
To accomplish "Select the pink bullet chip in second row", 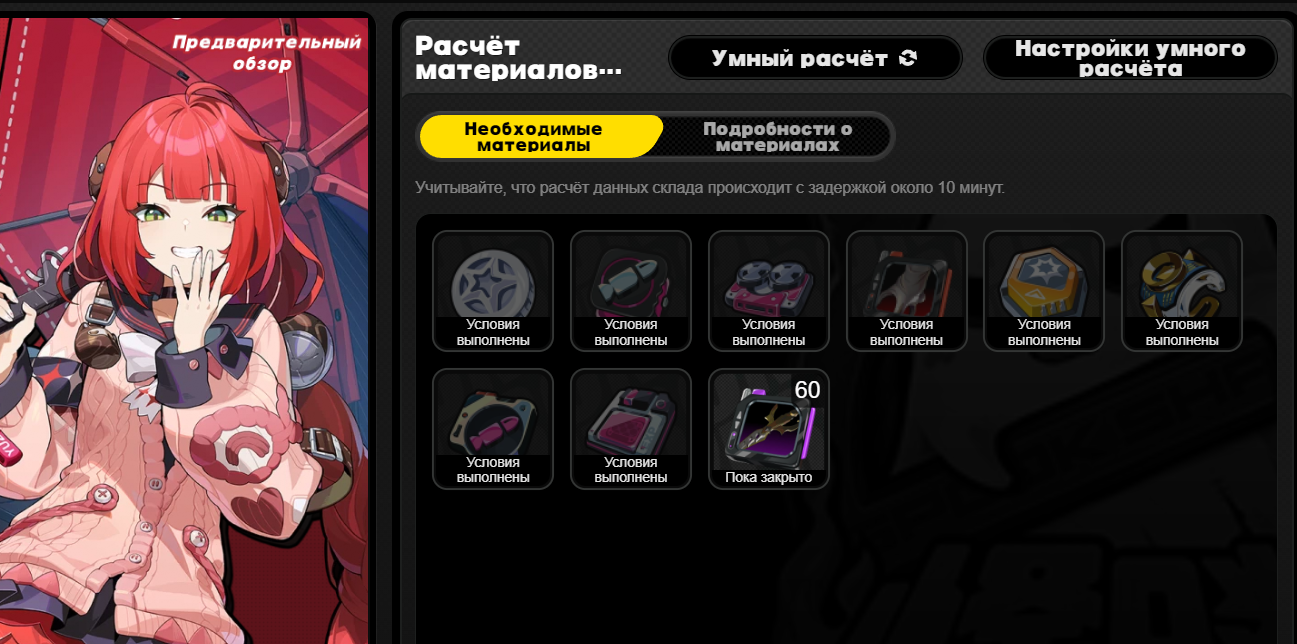I will point(493,429).
